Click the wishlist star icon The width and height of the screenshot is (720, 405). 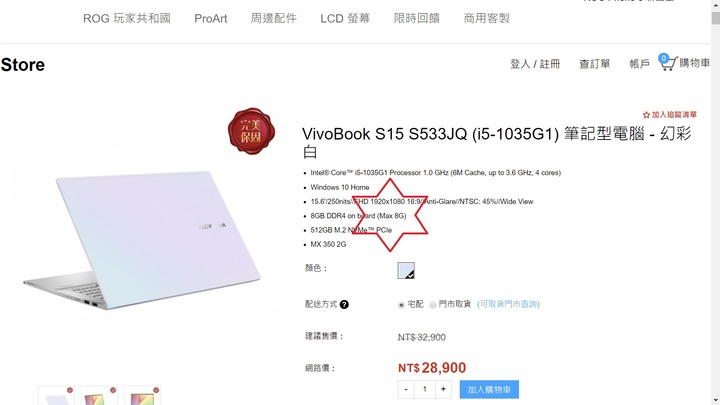pos(646,115)
